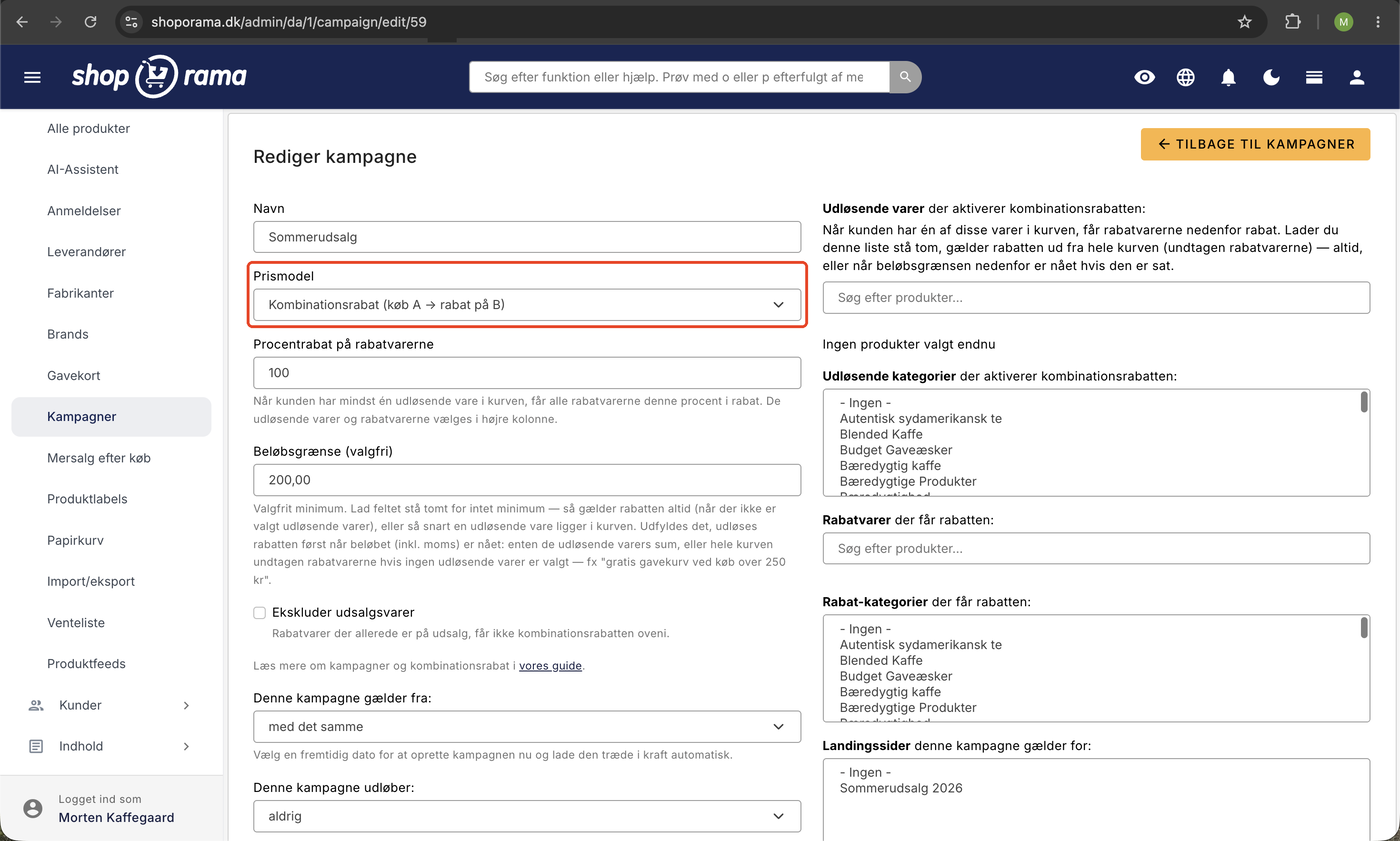Open browser extensions puzzle icon
This screenshot has height=841, width=1400.
click(x=1293, y=21)
